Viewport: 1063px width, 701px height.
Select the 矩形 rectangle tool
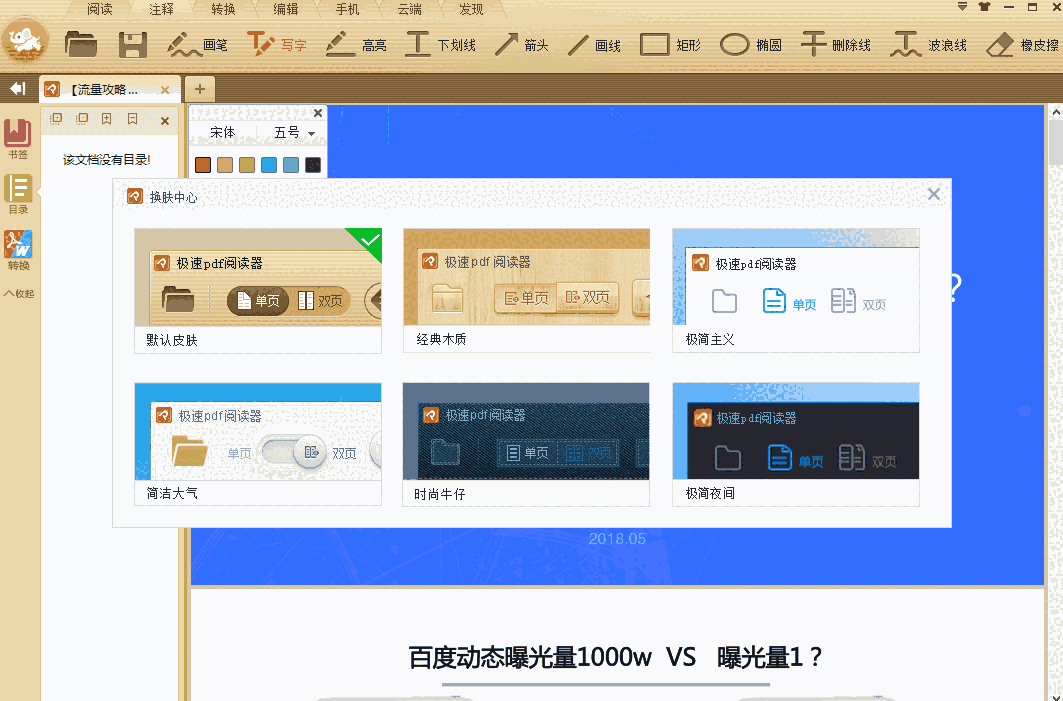click(x=668, y=44)
